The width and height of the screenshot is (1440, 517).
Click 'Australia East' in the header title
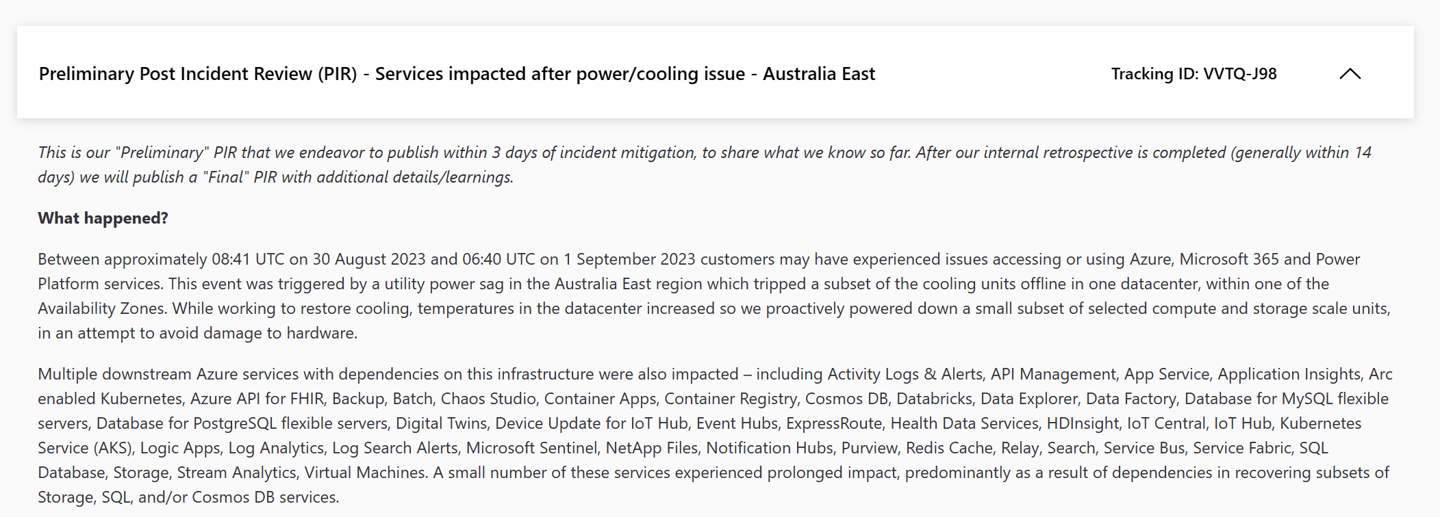pos(819,74)
